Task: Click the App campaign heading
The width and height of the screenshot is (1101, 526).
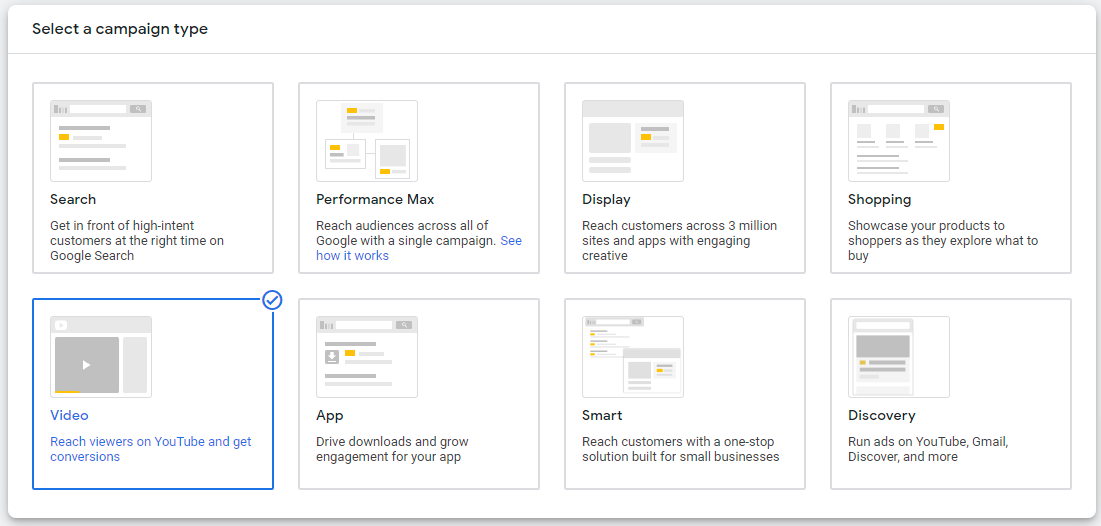Action: (x=329, y=416)
